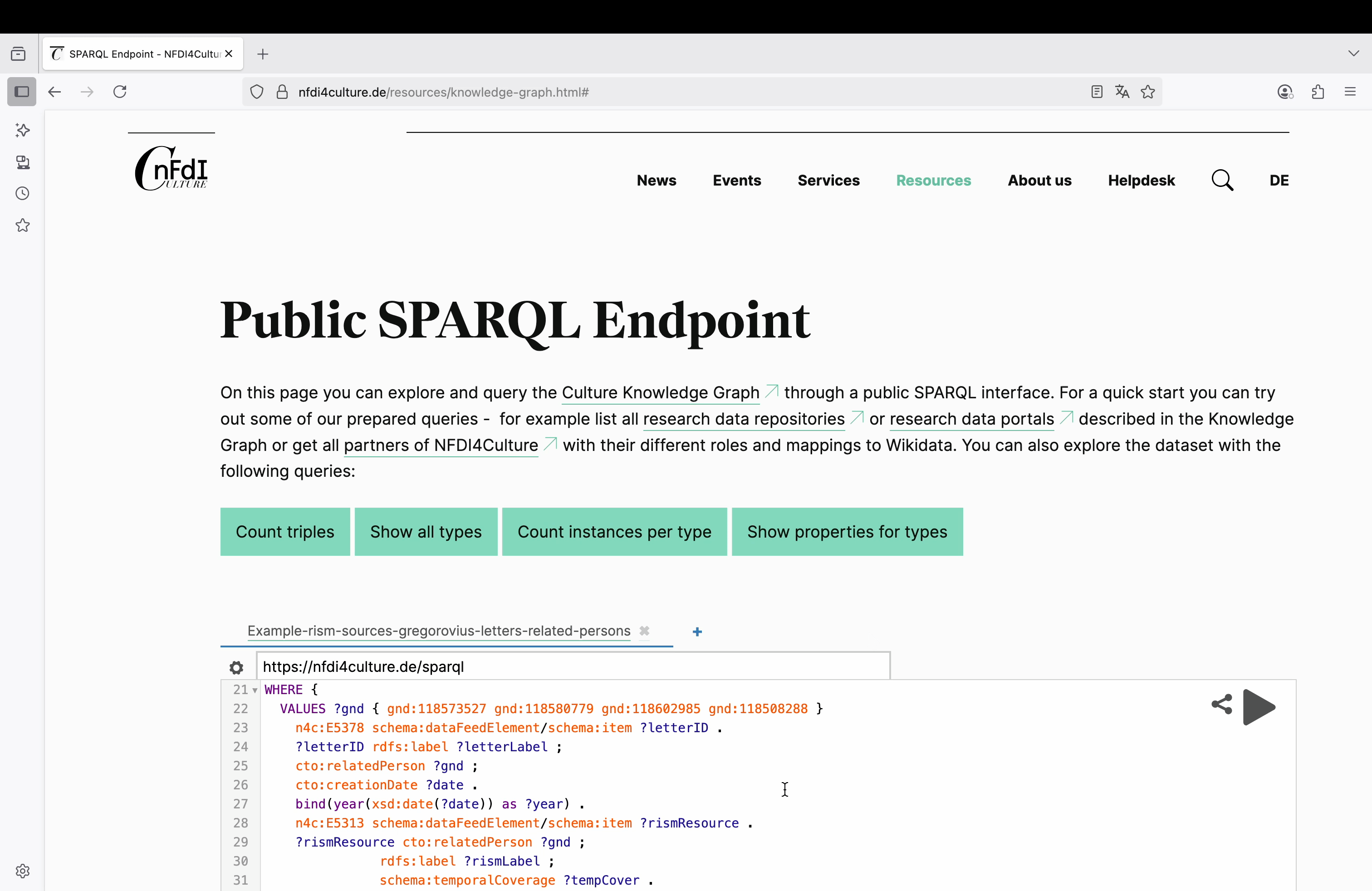Viewport: 1372px width, 891px height.
Task: View site security lock icon
Action: click(282, 92)
